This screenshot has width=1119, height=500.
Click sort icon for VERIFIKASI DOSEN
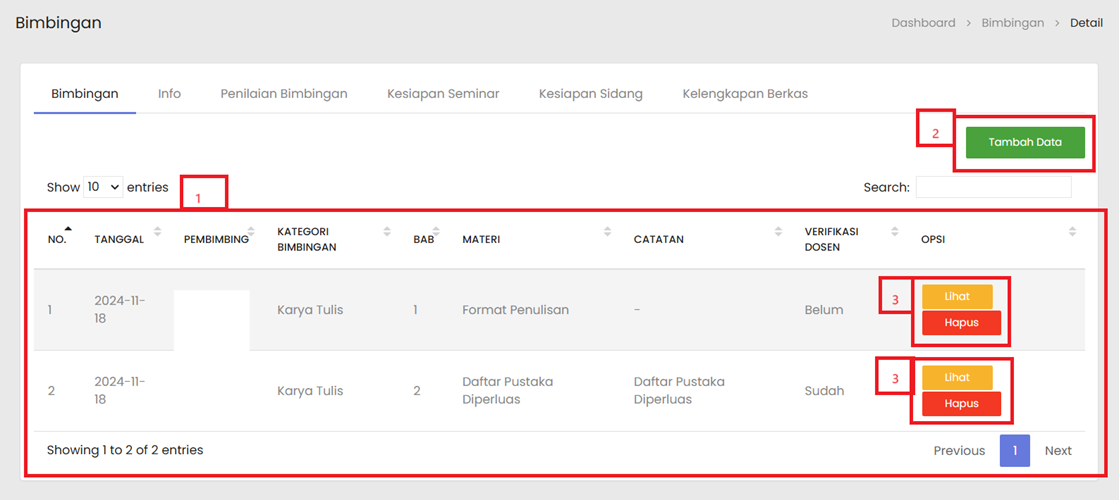(895, 232)
